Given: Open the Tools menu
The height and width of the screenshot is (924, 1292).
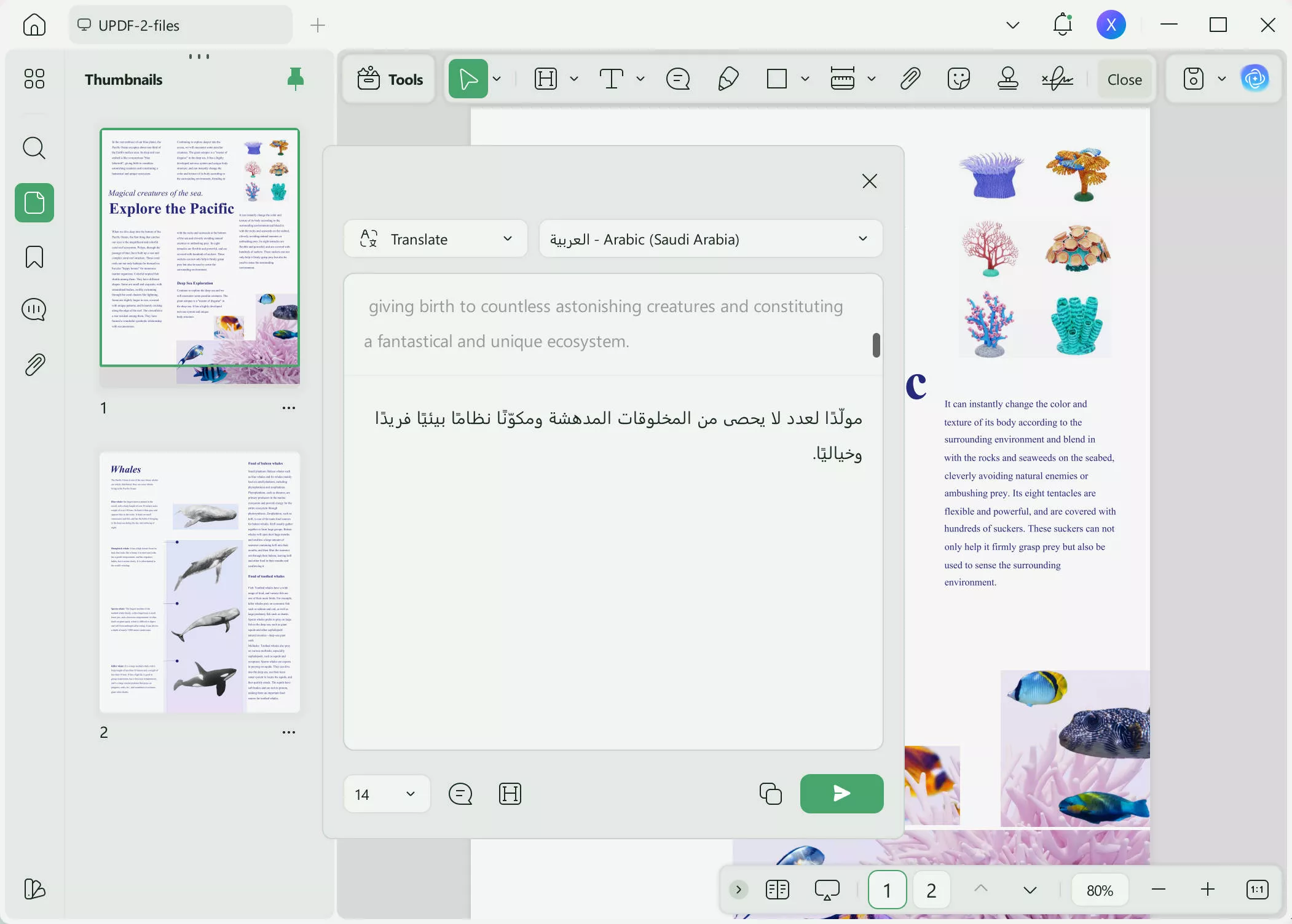Looking at the screenshot, I should coord(390,79).
